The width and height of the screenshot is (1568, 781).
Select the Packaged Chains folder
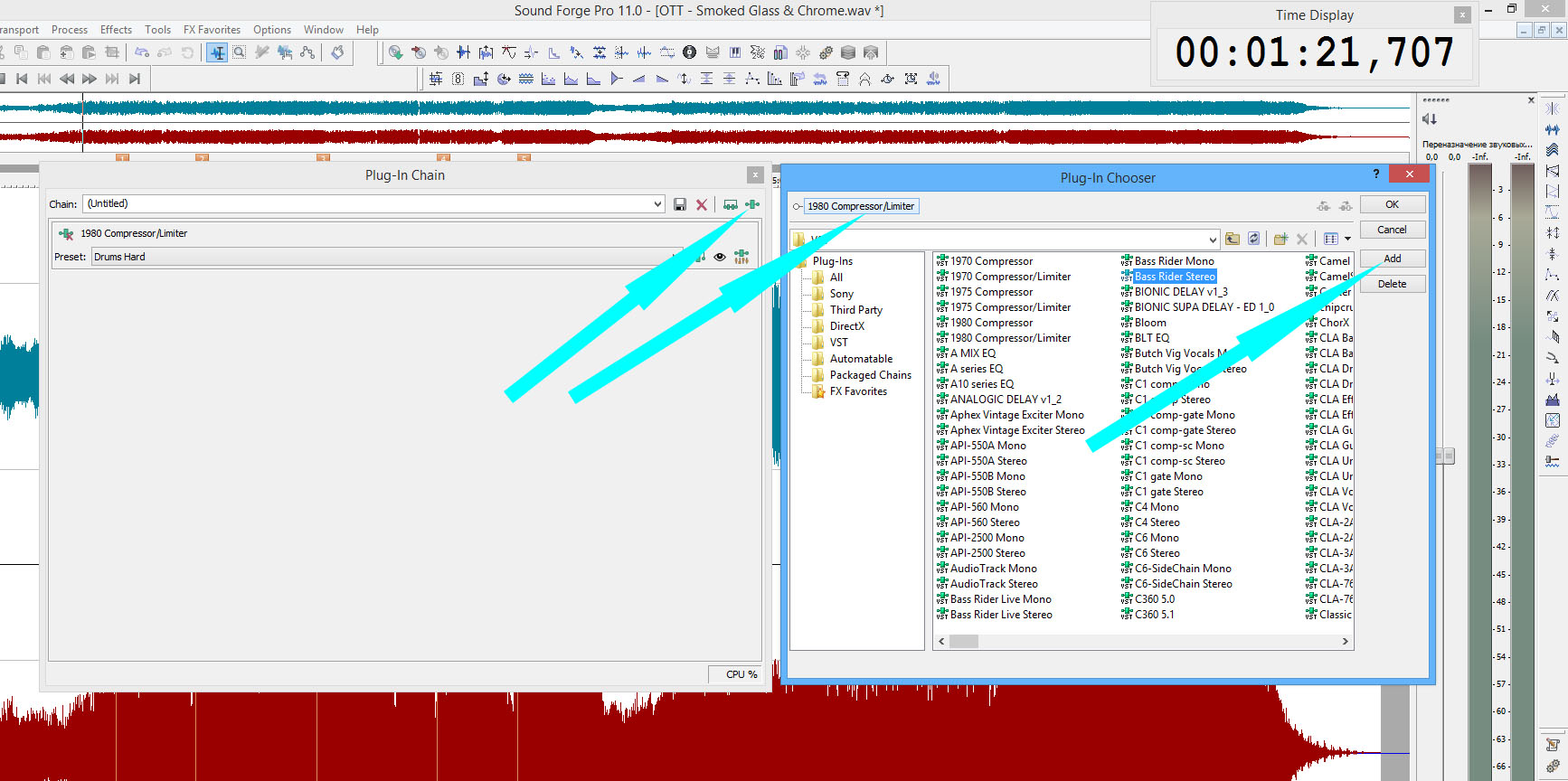(x=871, y=375)
